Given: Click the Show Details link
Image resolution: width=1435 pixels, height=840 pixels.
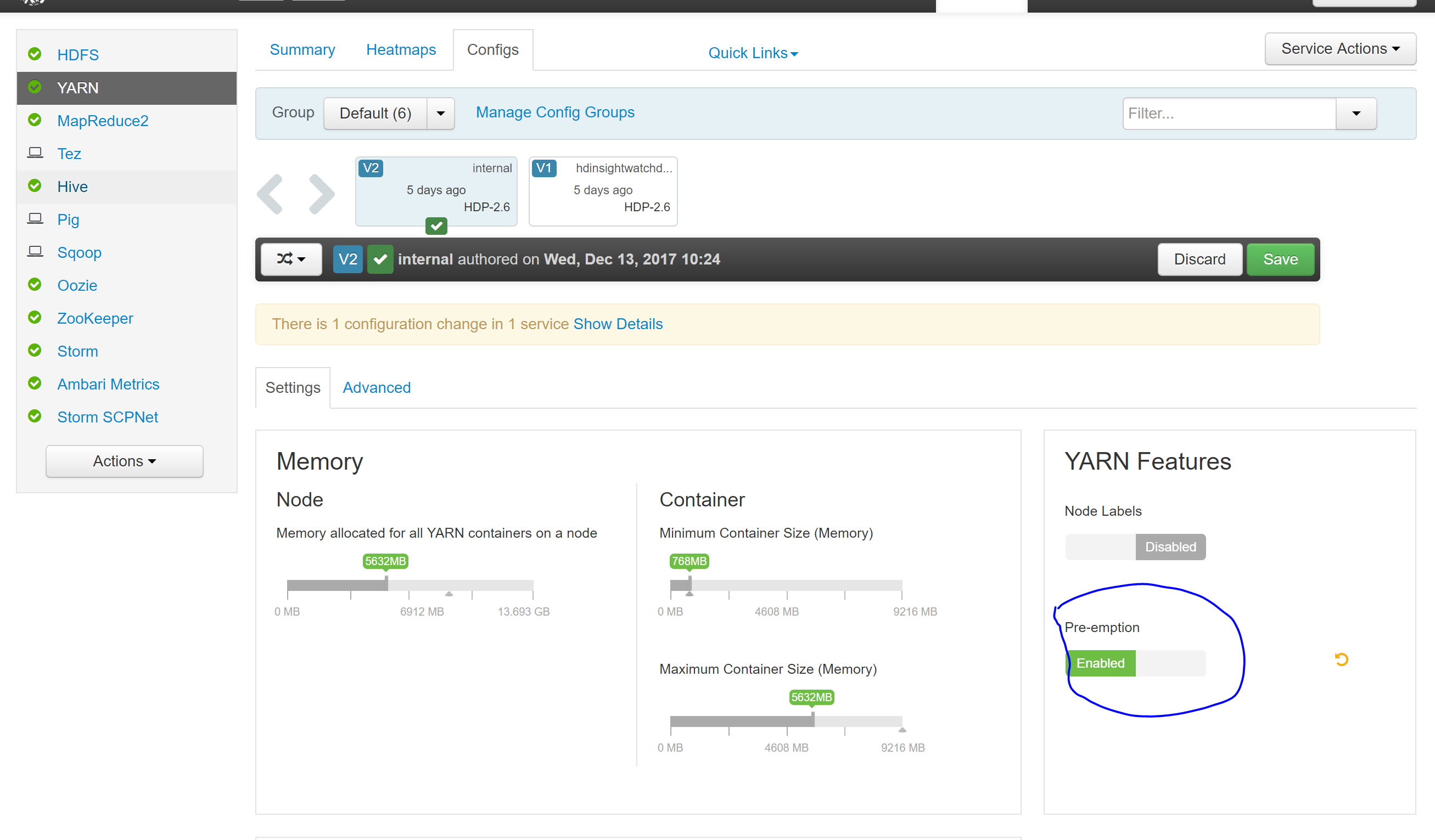Looking at the screenshot, I should click(618, 324).
